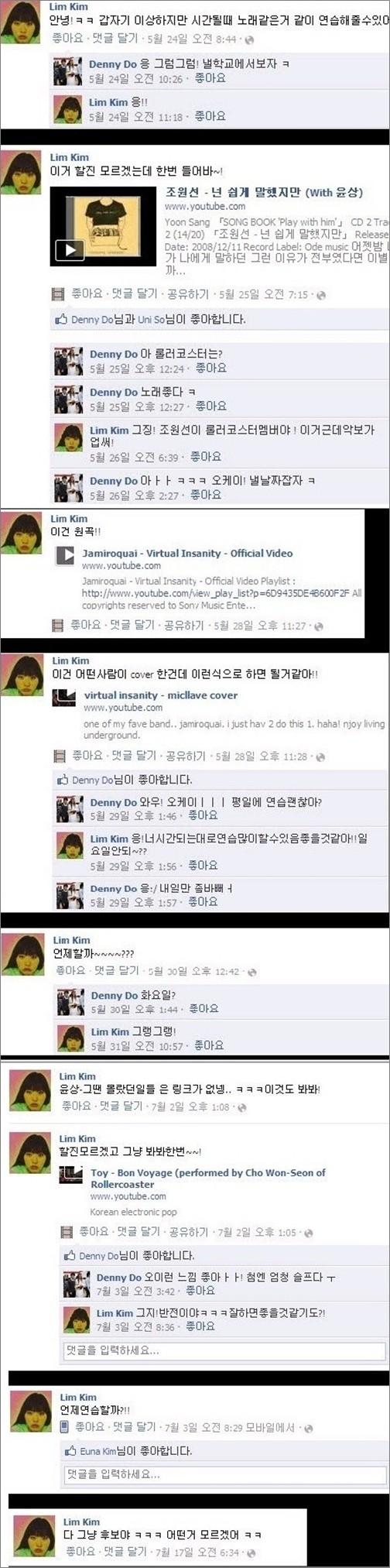The height and width of the screenshot is (1568, 390).
Task: Open Uni So's profile from the likes line
Action: 151,319
